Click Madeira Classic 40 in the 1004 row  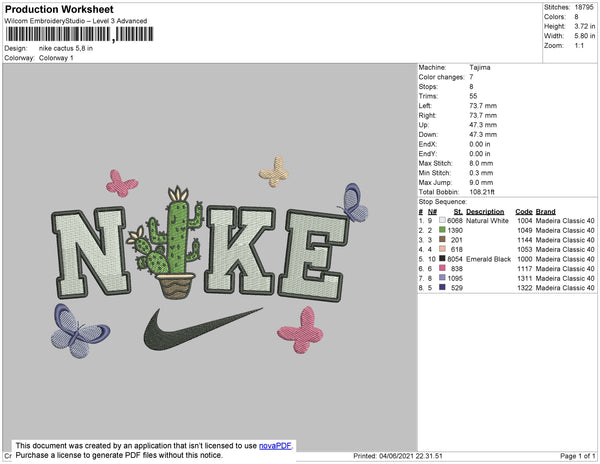point(565,221)
